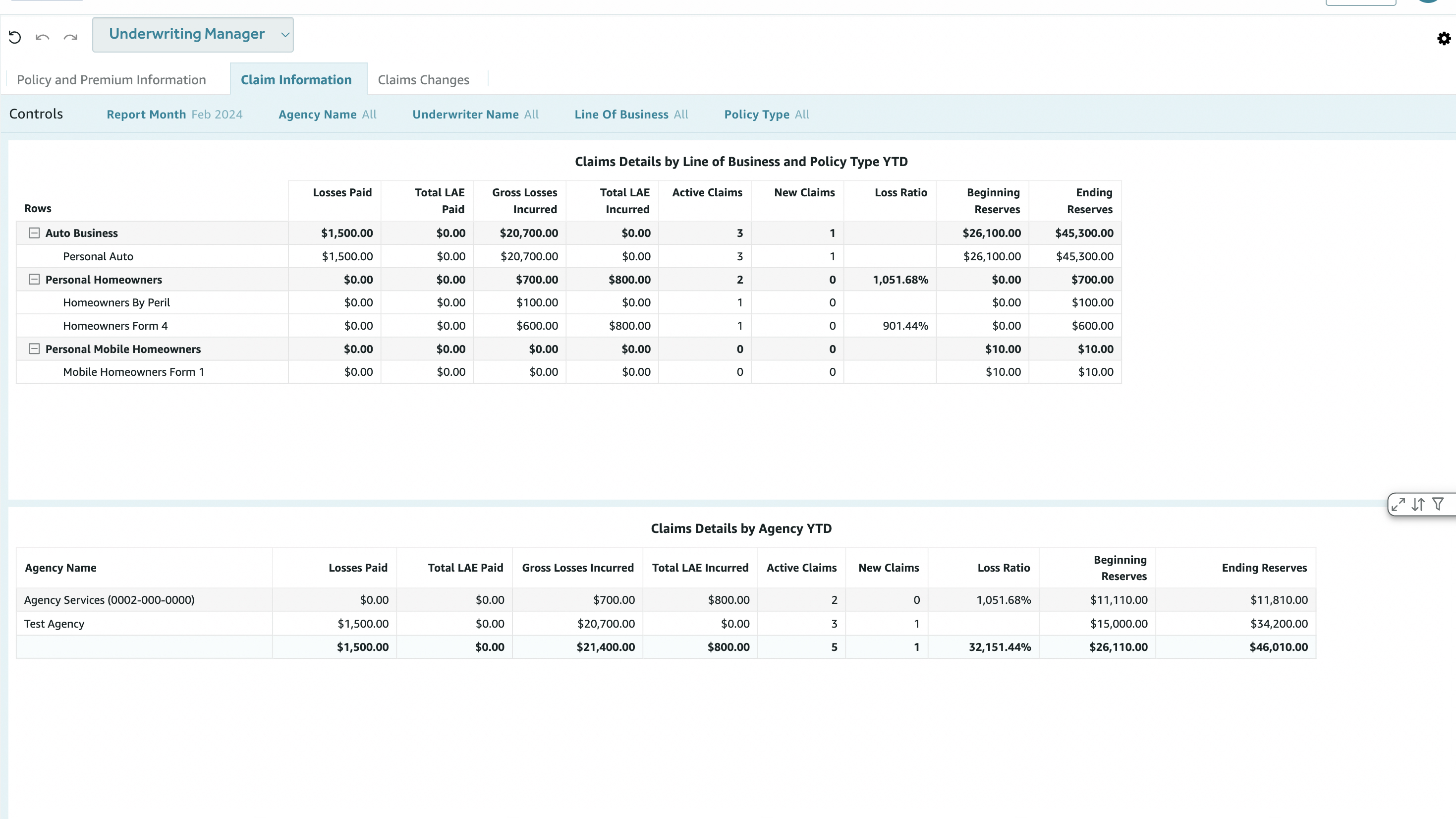1456x819 pixels.
Task: Open the Policy Type filter control
Action: pyautogui.click(x=767, y=114)
